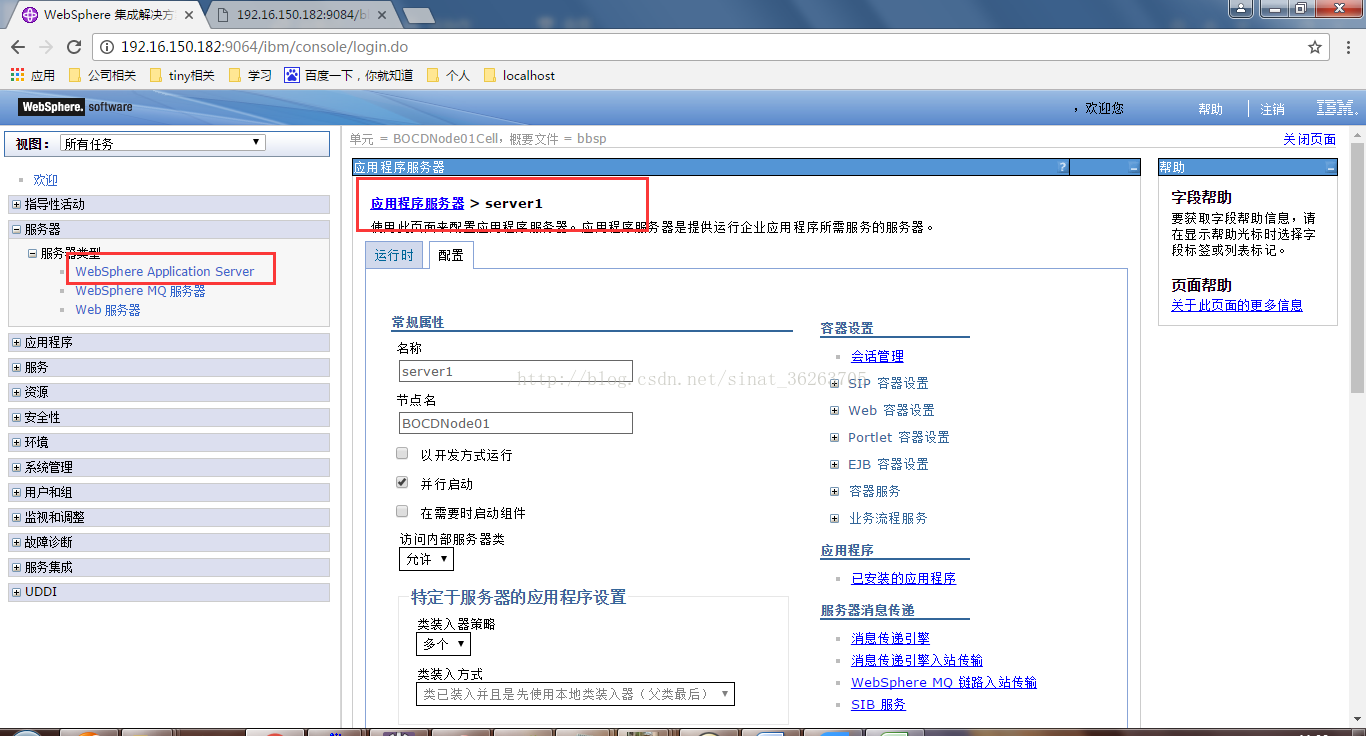The height and width of the screenshot is (736, 1366).
Task: Expand 容器服务 section
Action: coord(835,491)
